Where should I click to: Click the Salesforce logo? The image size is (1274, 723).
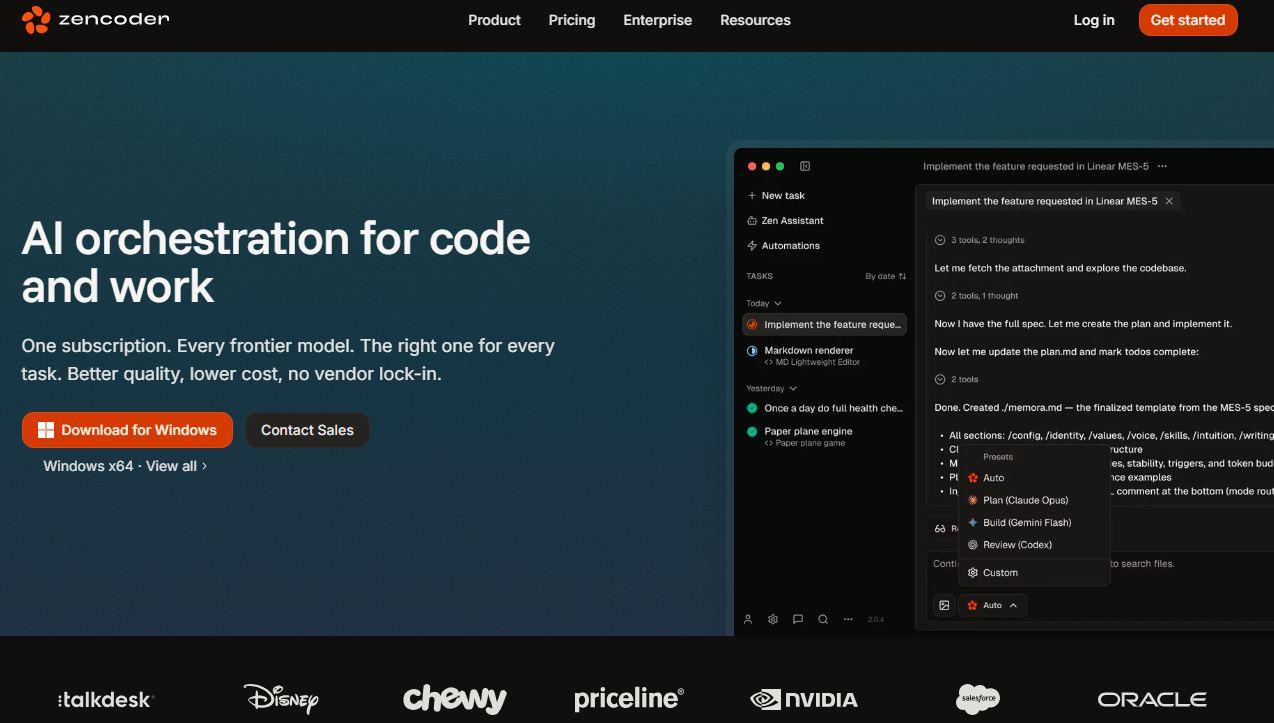[x=977, y=699]
